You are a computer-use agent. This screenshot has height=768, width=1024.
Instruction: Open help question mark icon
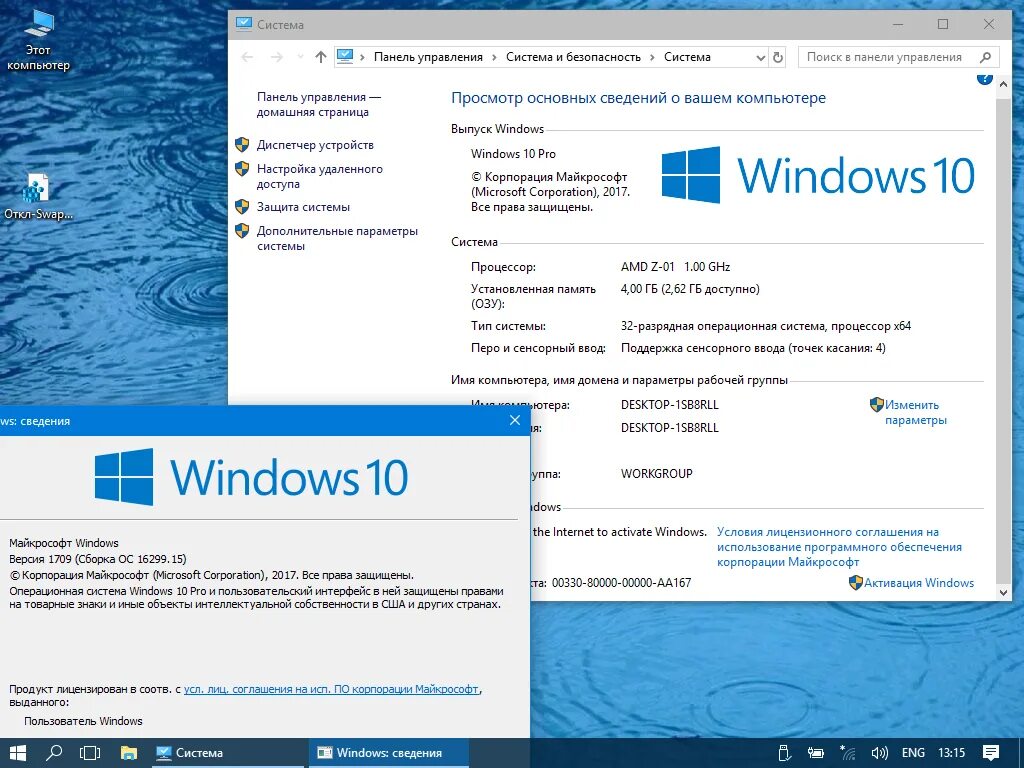984,79
